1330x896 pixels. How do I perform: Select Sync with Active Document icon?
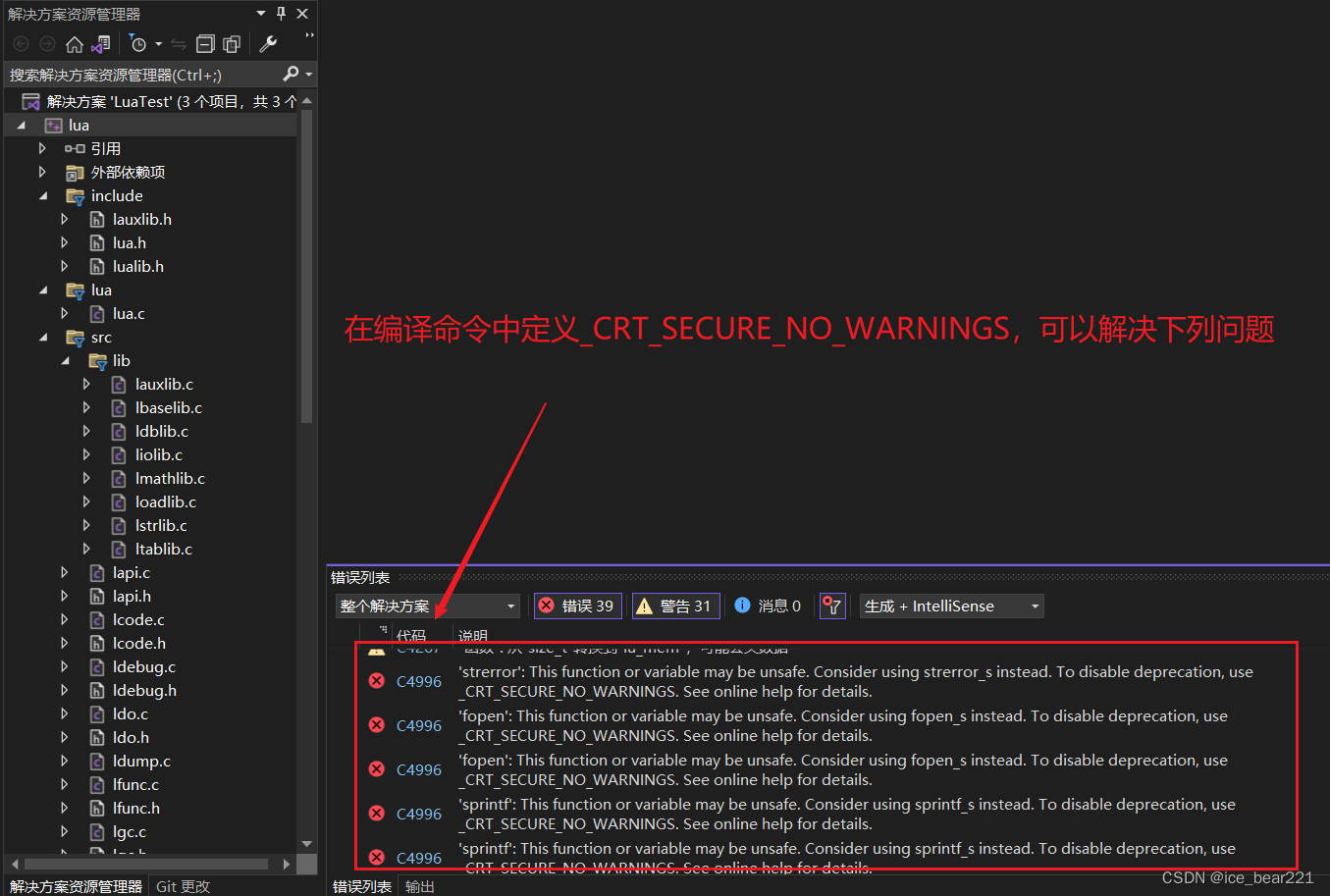101,43
